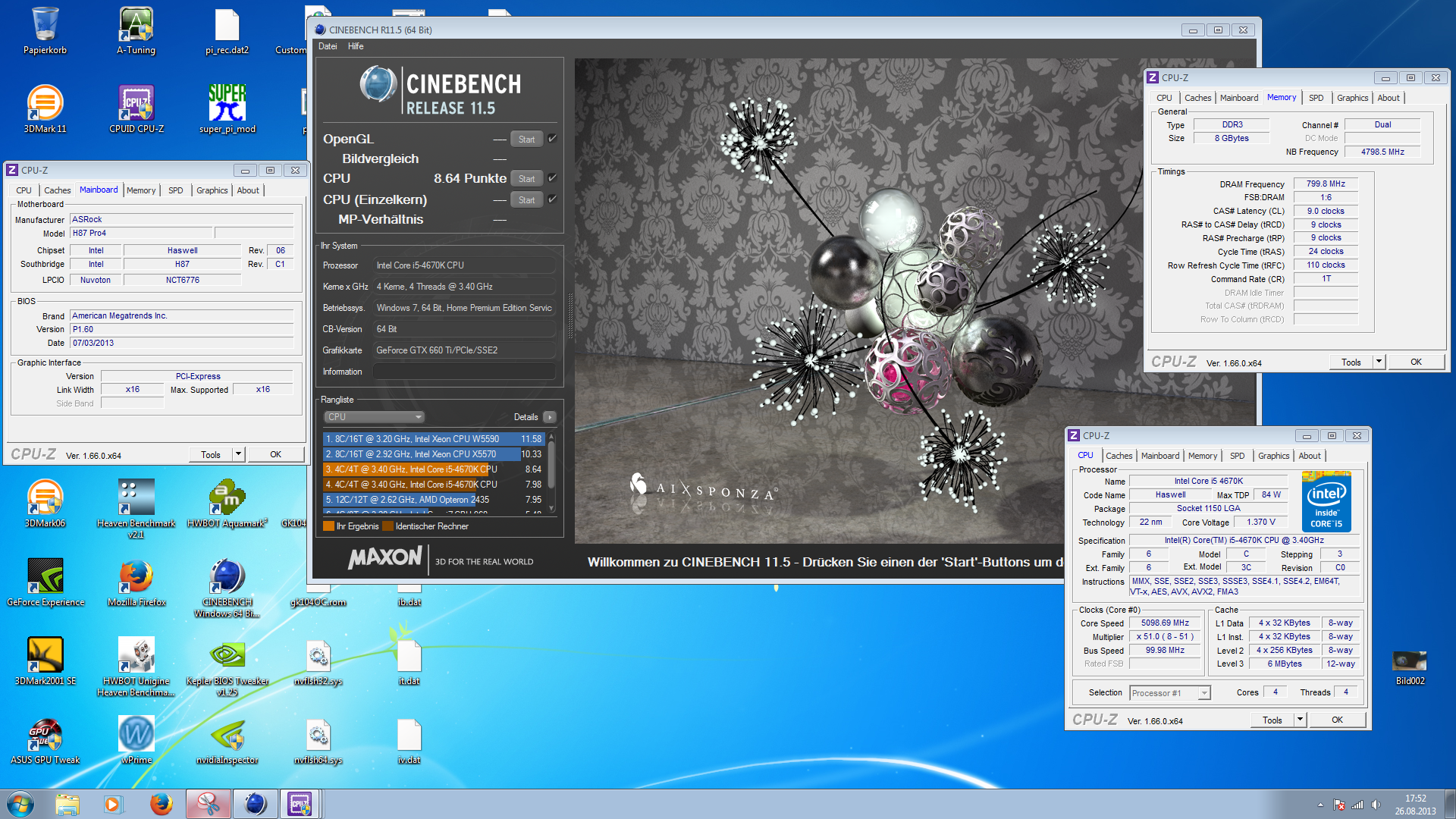
Task: Open Hilfe menu in Cinebench
Action: (356, 46)
